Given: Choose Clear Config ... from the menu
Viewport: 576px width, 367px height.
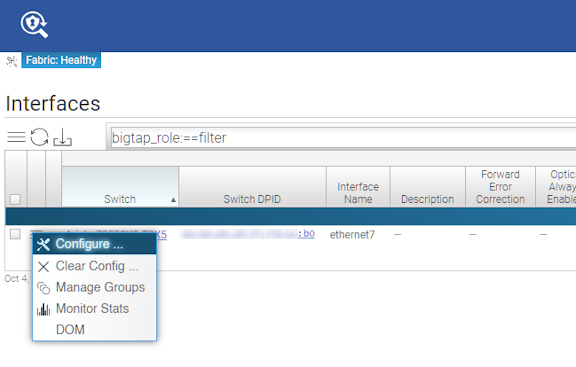Looking at the screenshot, I should pyautogui.click(x=94, y=266).
